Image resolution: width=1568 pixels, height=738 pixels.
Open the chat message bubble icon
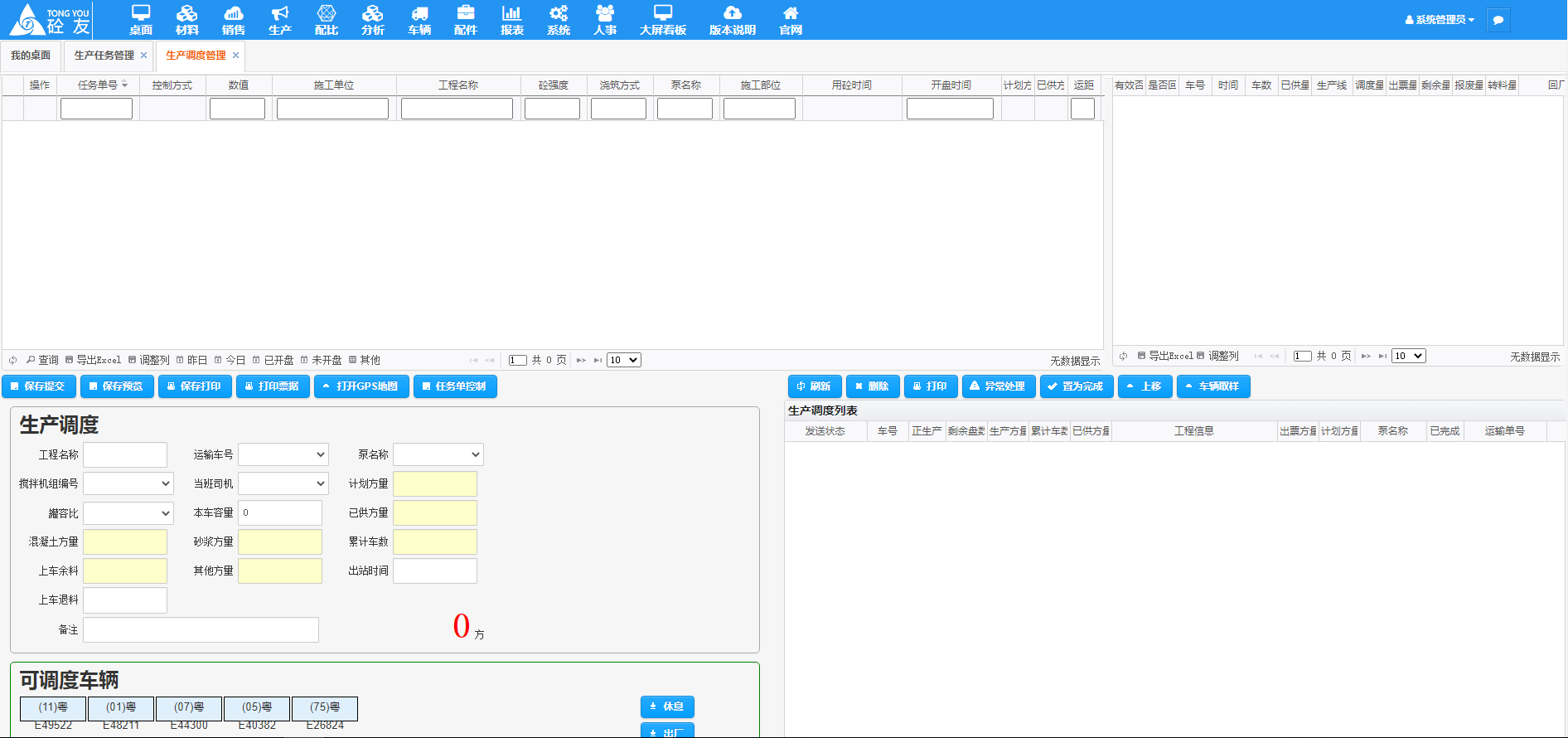[x=1498, y=20]
